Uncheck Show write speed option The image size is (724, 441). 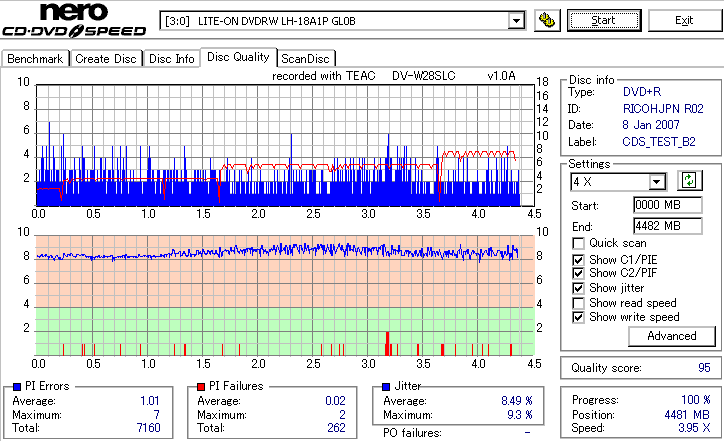pos(578,317)
